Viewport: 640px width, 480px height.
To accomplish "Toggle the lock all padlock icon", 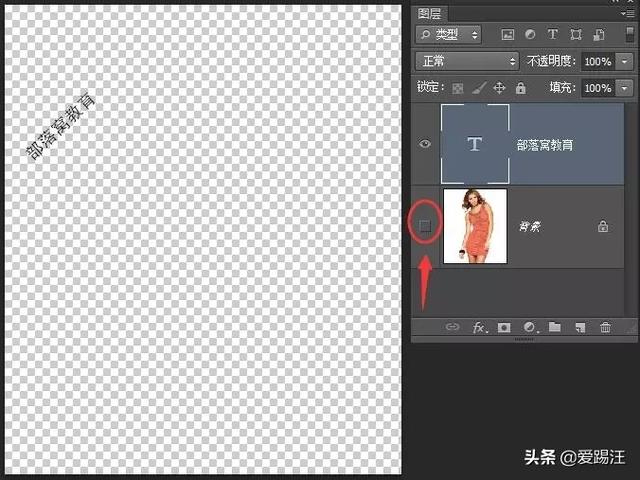I will coord(520,88).
